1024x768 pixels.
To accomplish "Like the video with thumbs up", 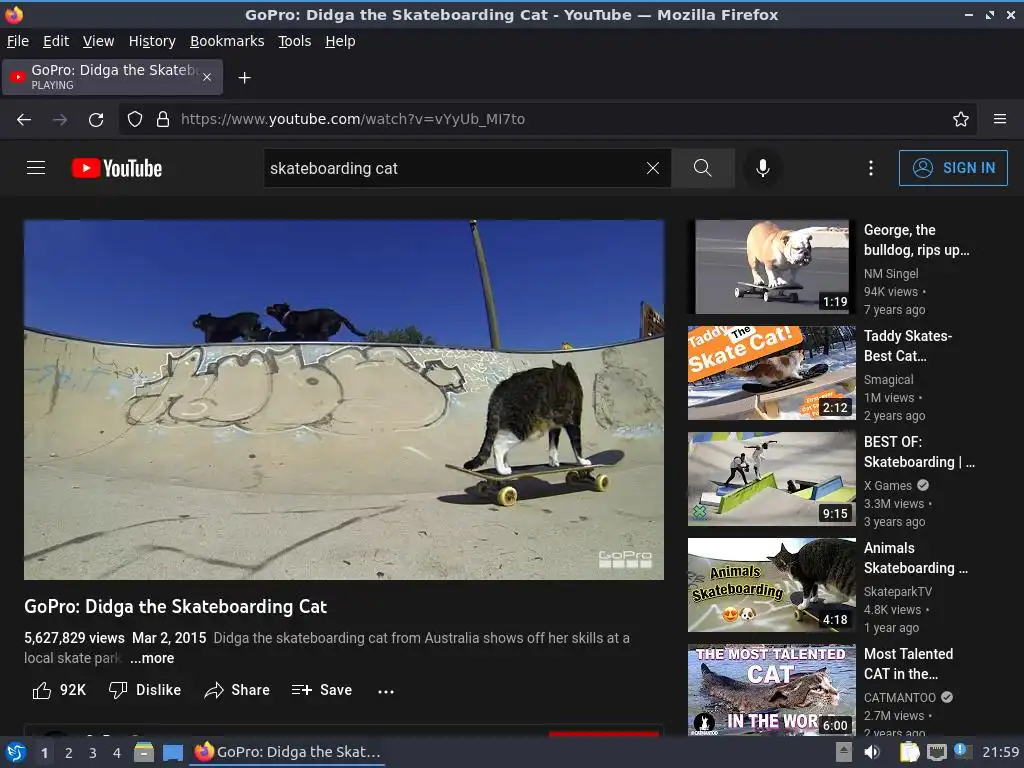I will coord(59,690).
